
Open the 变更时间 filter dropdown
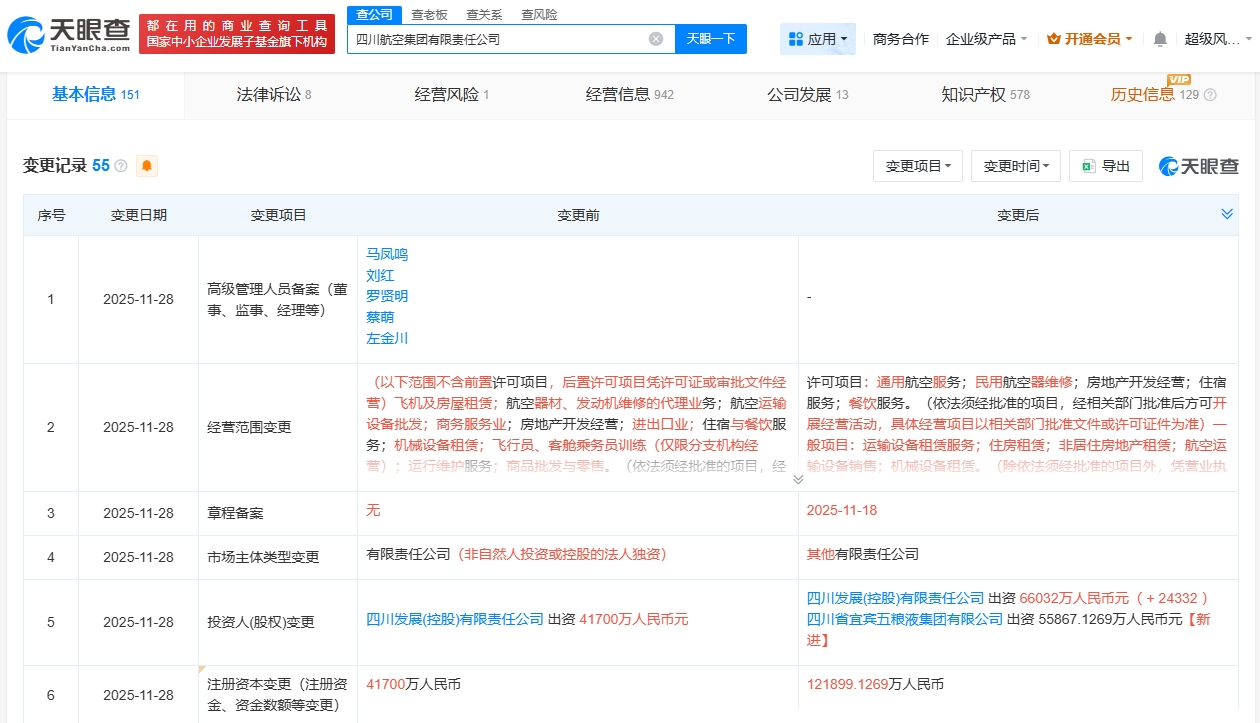[x=1015, y=166]
